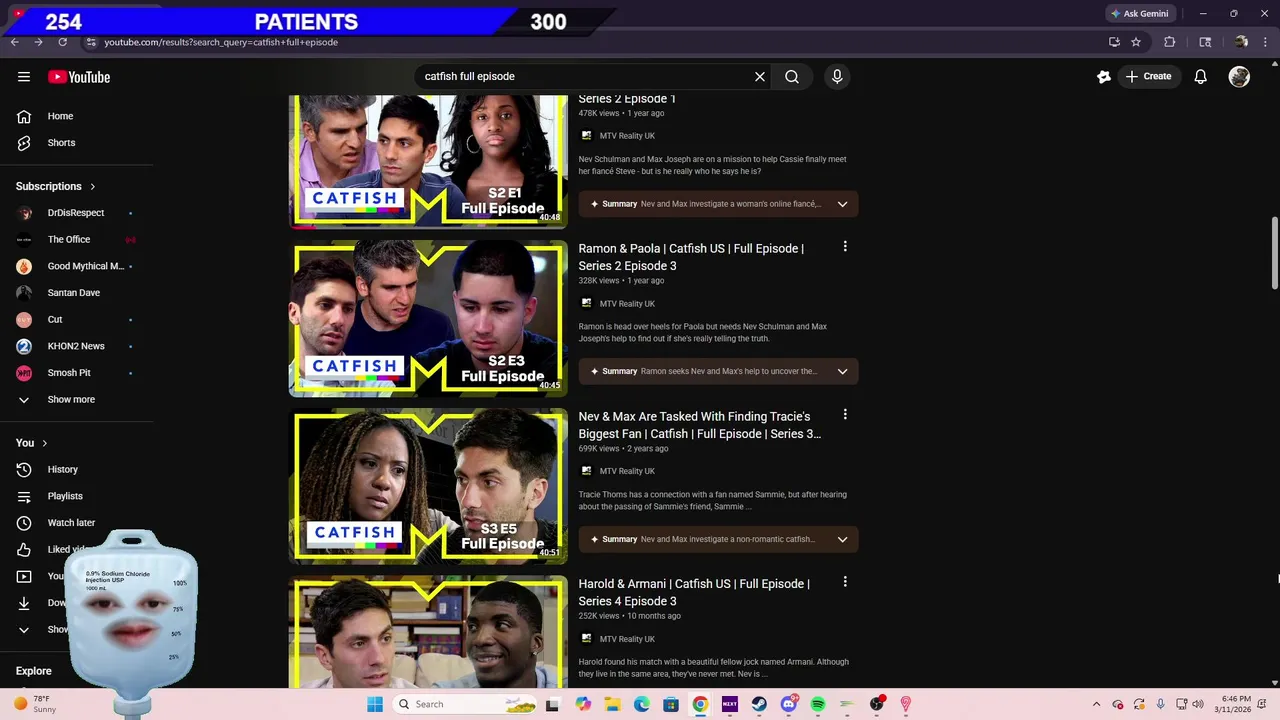1280x720 pixels.
Task: Open the notifications bell
Action: coord(1201,76)
